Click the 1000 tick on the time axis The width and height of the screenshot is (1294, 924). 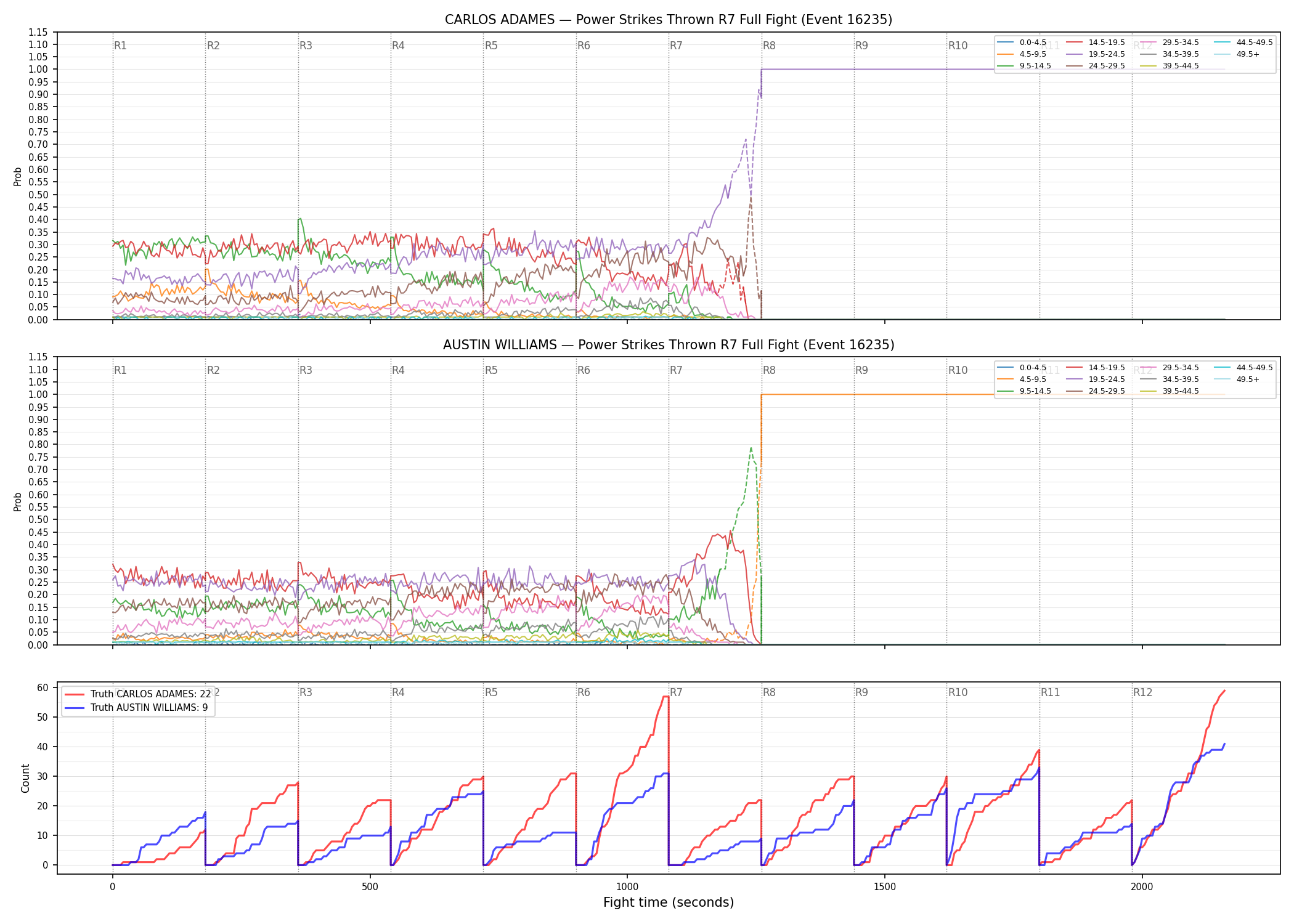pos(627,887)
